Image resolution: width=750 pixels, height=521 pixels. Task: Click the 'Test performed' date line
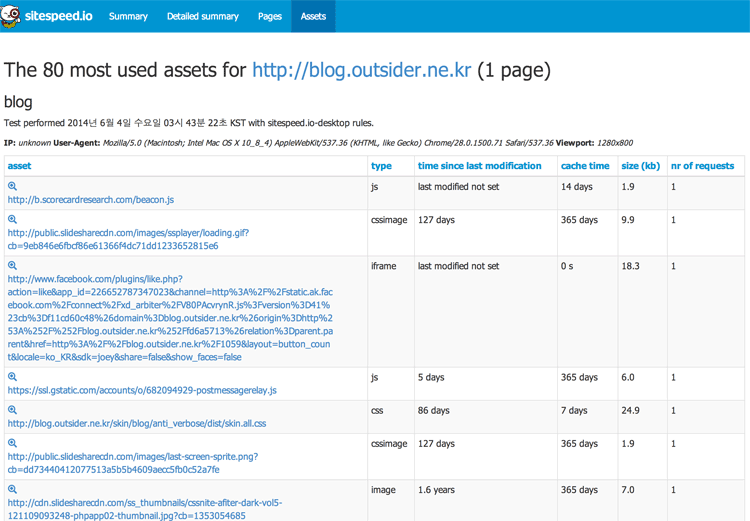pyautogui.click(x=188, y=123)
